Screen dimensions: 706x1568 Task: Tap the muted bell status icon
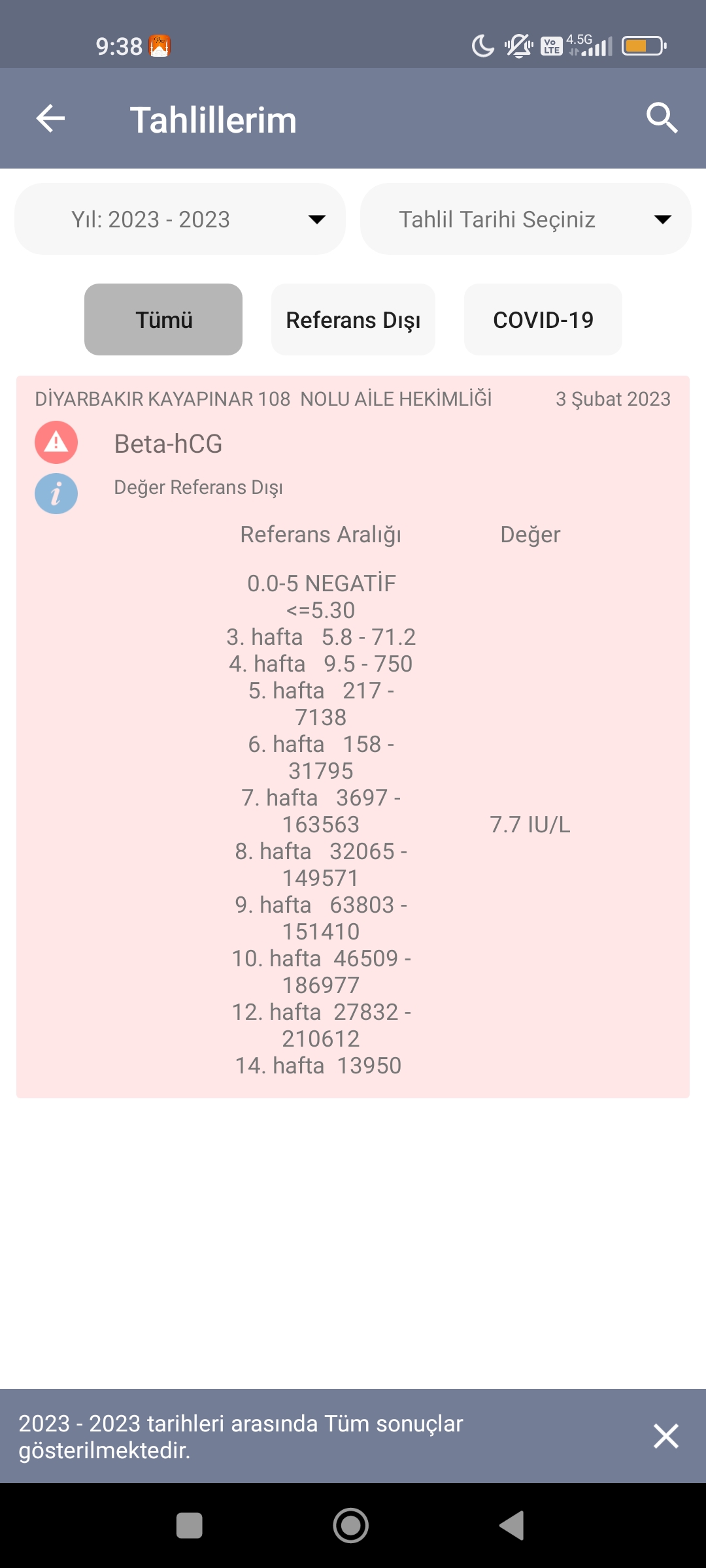click(519, 46)
